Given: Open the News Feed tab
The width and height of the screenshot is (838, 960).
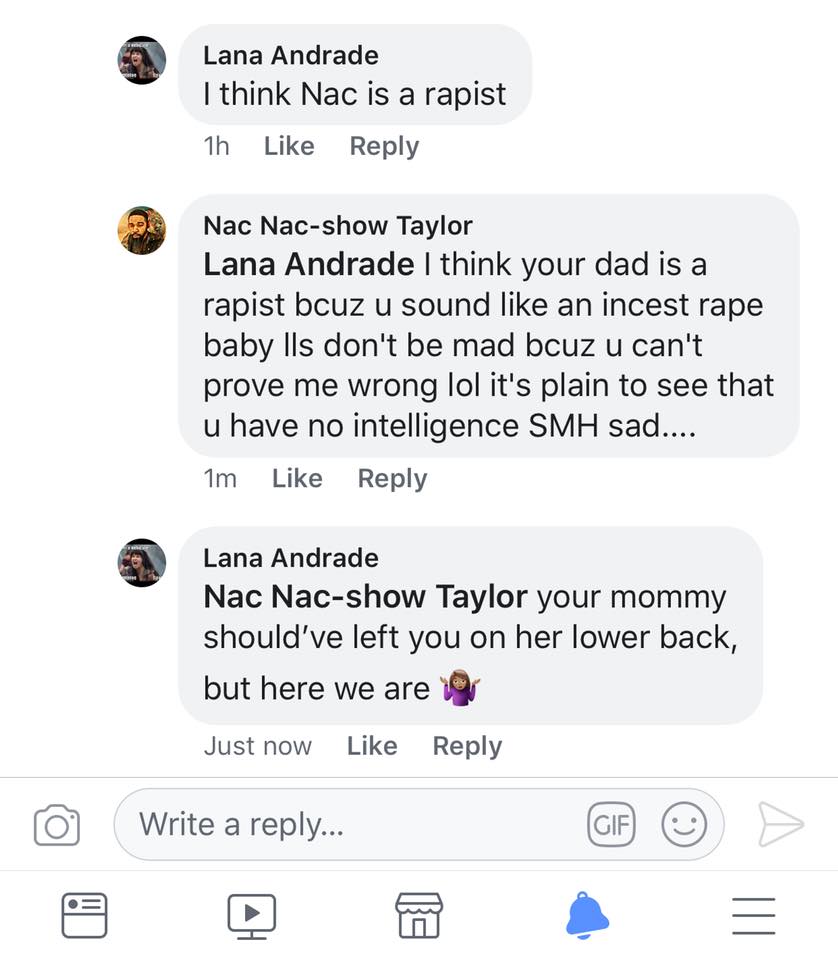Looking at the screenshot, I should (84, 914).
